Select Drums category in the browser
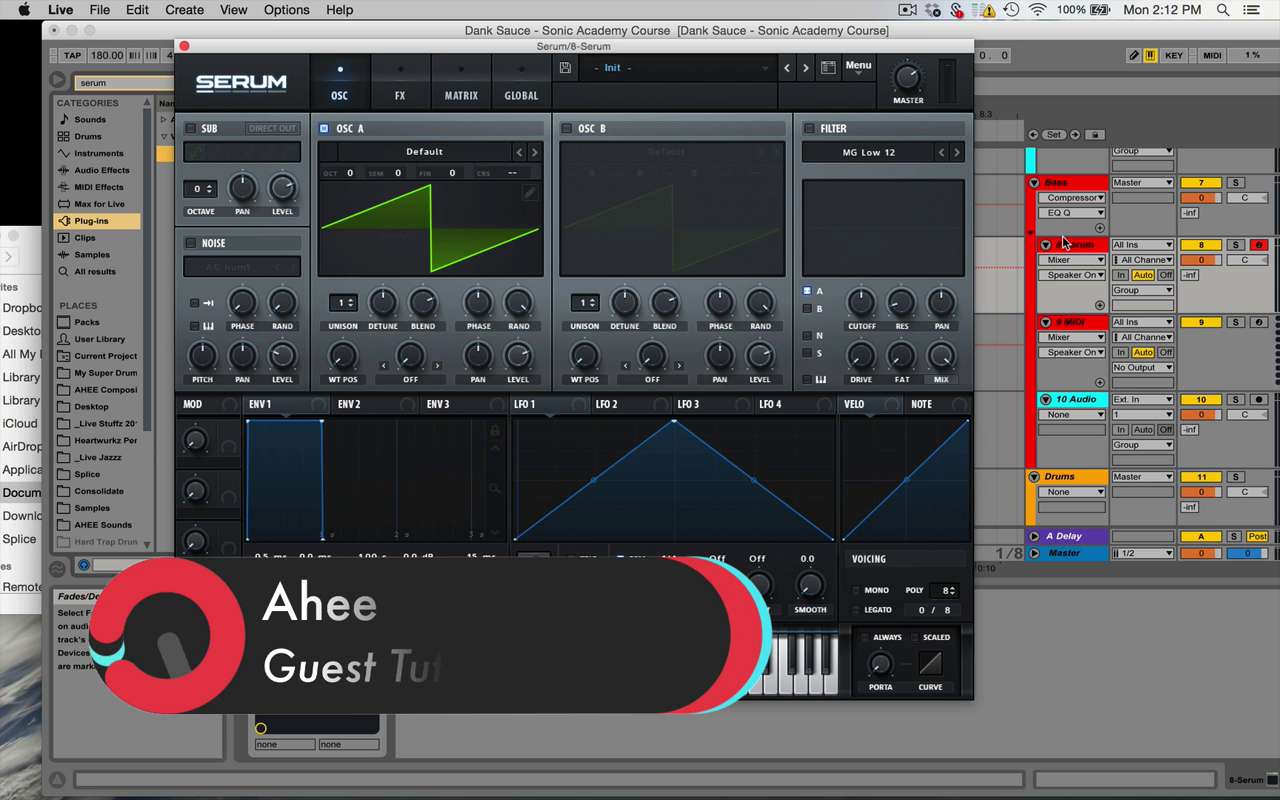1280x800 pixels. click(x=88, y=136)
